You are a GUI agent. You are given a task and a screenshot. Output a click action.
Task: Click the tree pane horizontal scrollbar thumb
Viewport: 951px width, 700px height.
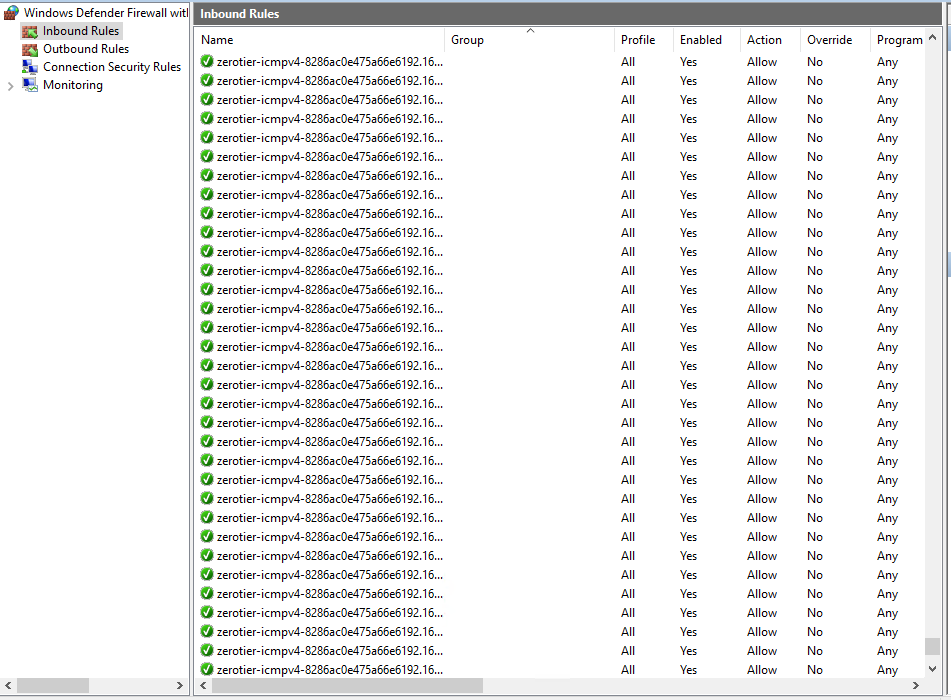pyautogui.click(x=53, y=685)
